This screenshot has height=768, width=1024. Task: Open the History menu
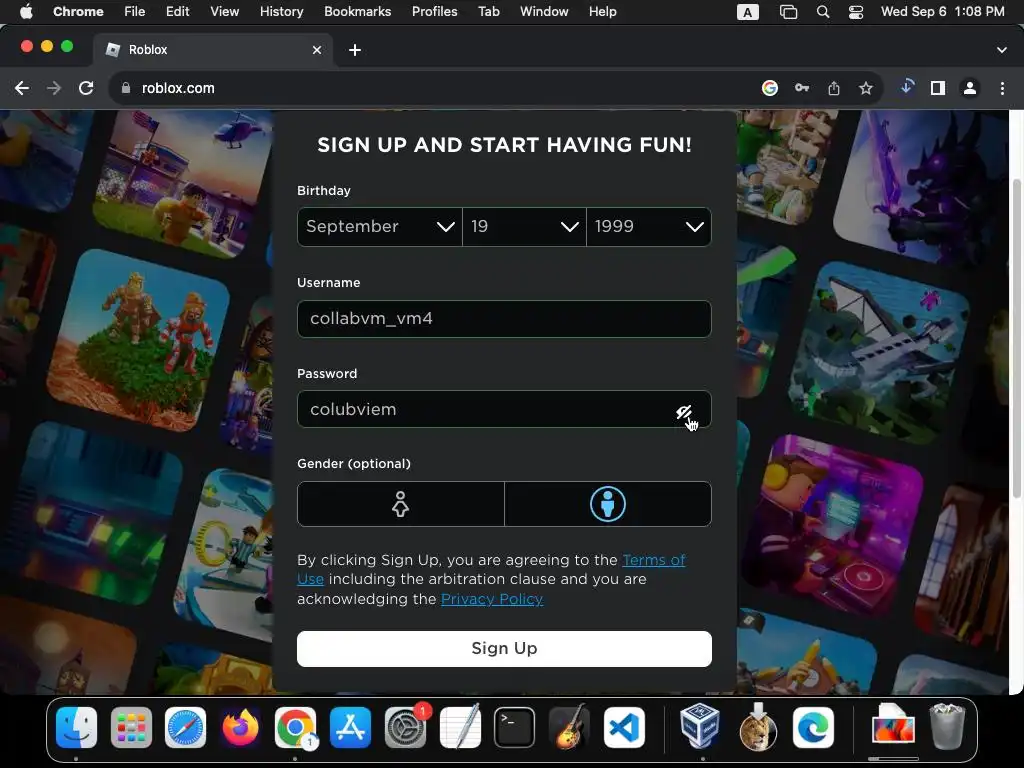281,12
